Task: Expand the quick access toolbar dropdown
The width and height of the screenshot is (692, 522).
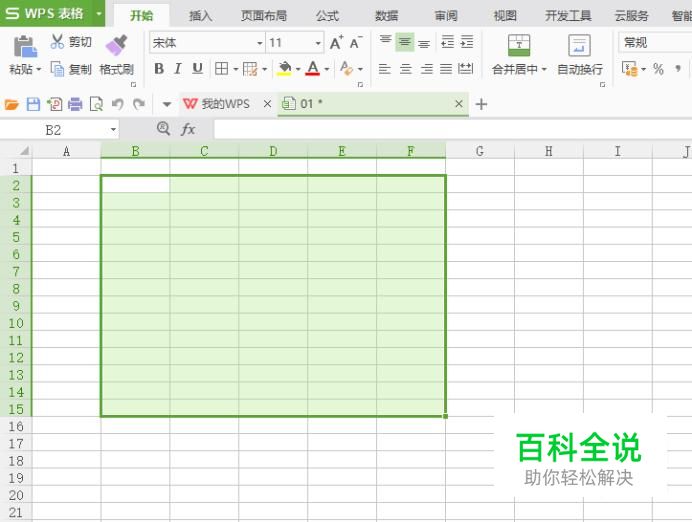Action: click(x=167, y=105)
